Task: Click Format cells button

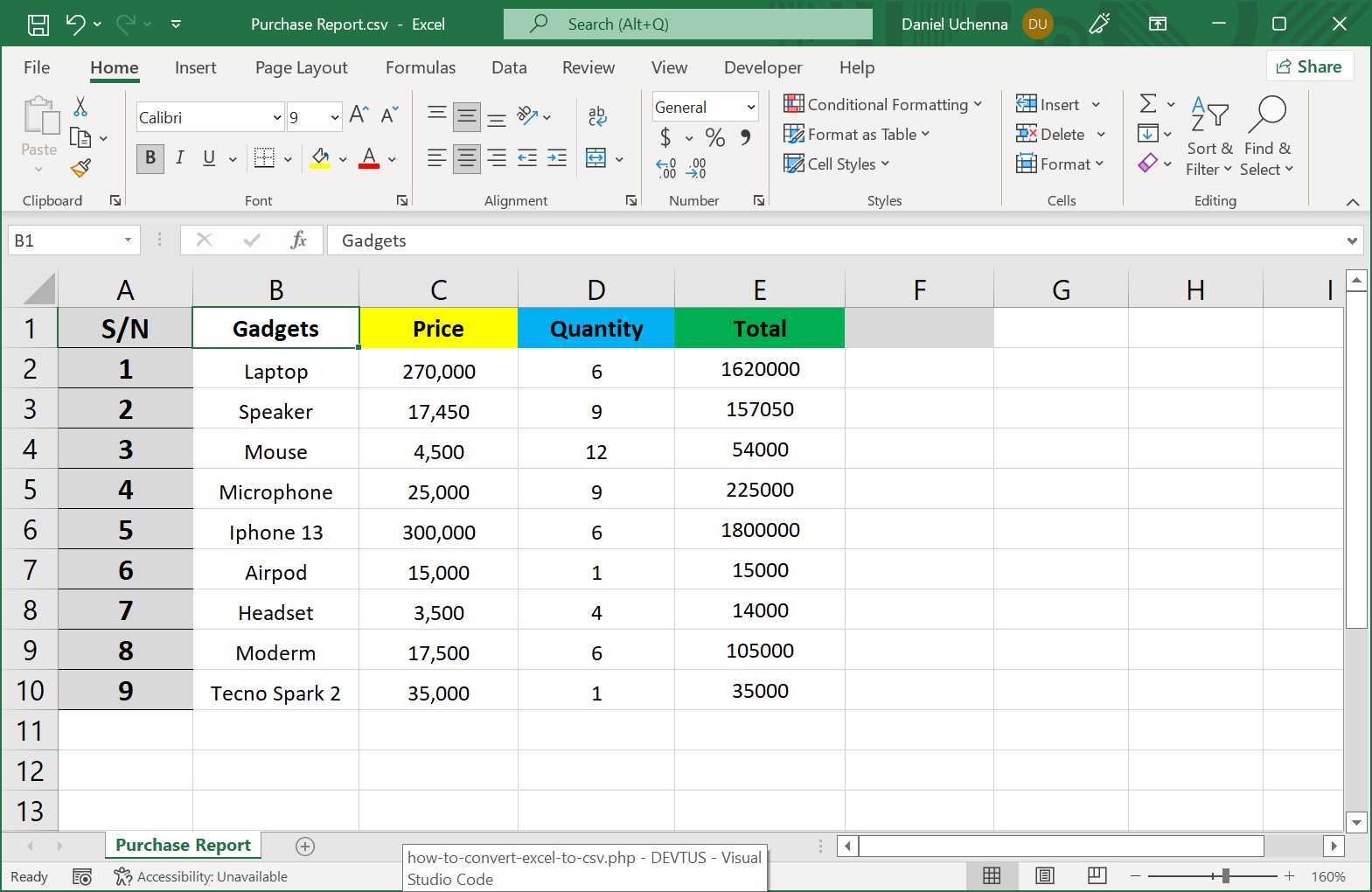Action: (x=1060, y=164)
